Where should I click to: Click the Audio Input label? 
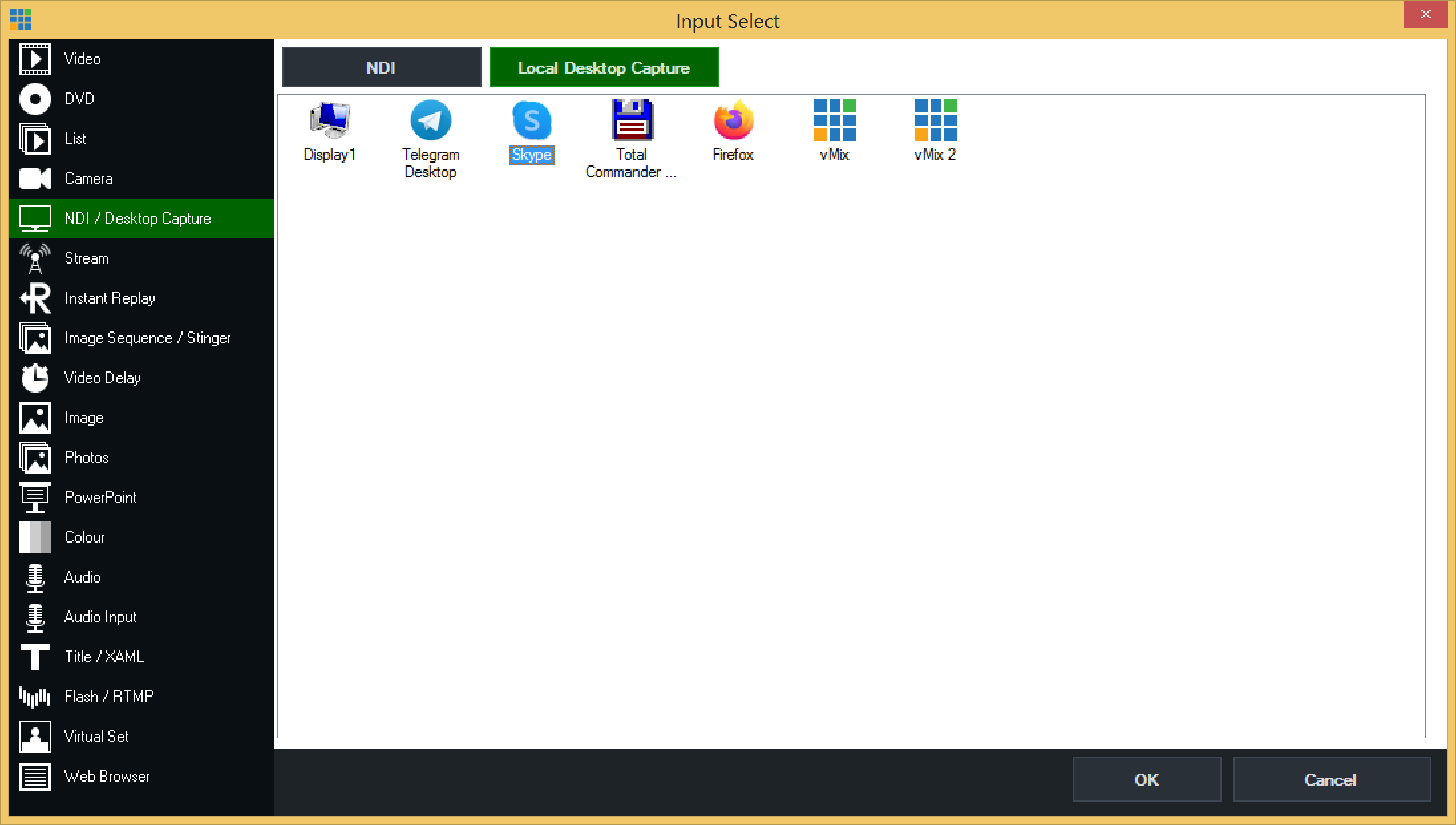(x=101, y=617)
